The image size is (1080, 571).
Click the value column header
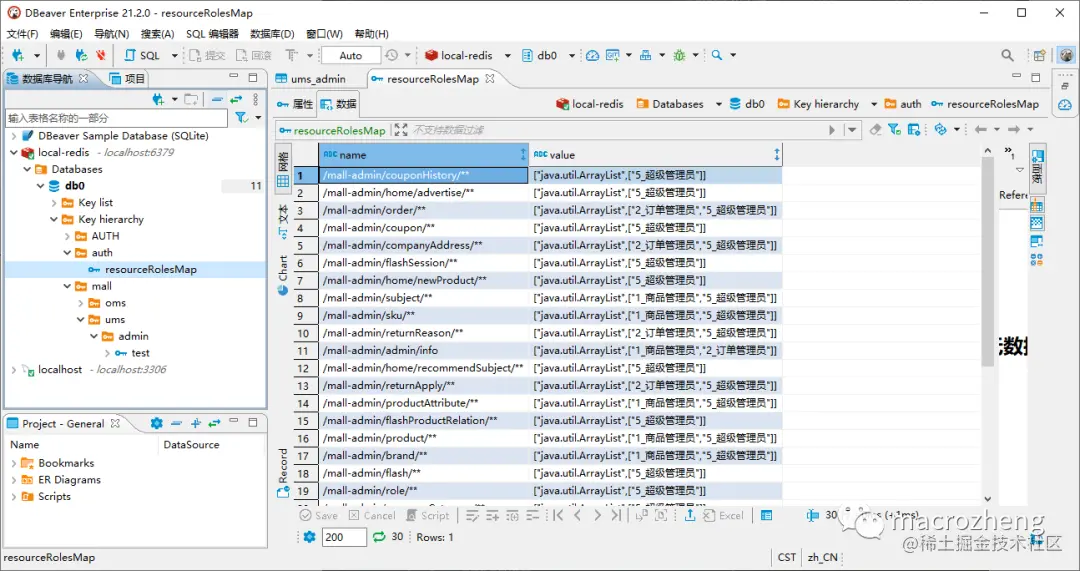(656, 155)
